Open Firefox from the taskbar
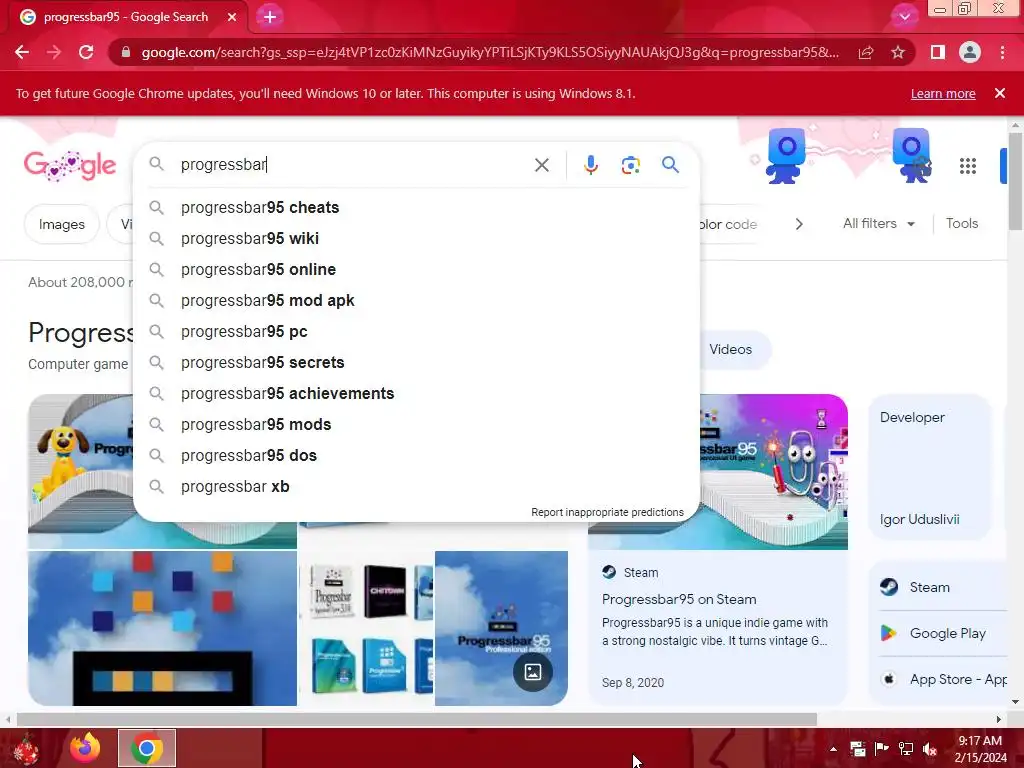This screenshot has height=768, width=1024. coord(85,748)
